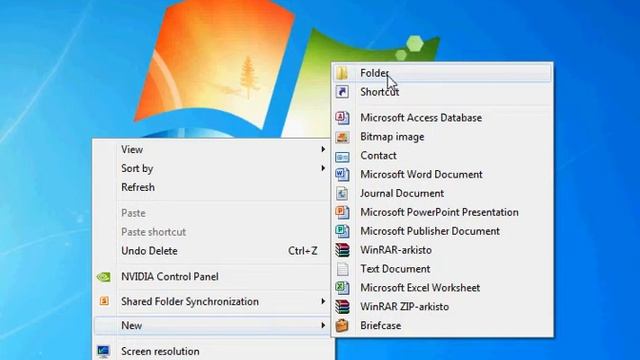Expand the Sort by submenu arrow
Image resolution: width=640 pixels, height=360 pixels.
323,168
